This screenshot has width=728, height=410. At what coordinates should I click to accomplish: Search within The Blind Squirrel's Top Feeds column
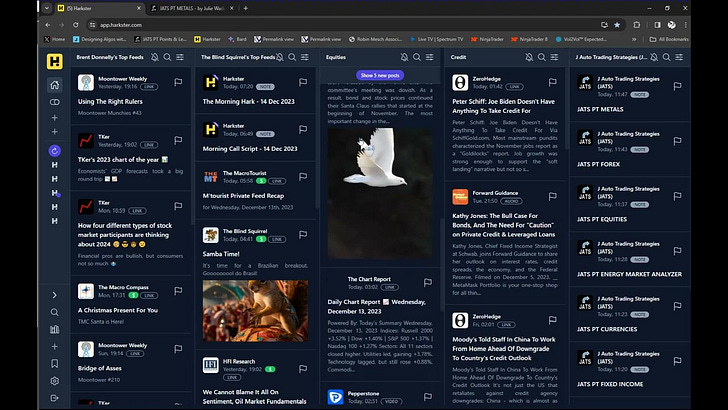coord(292,57)
